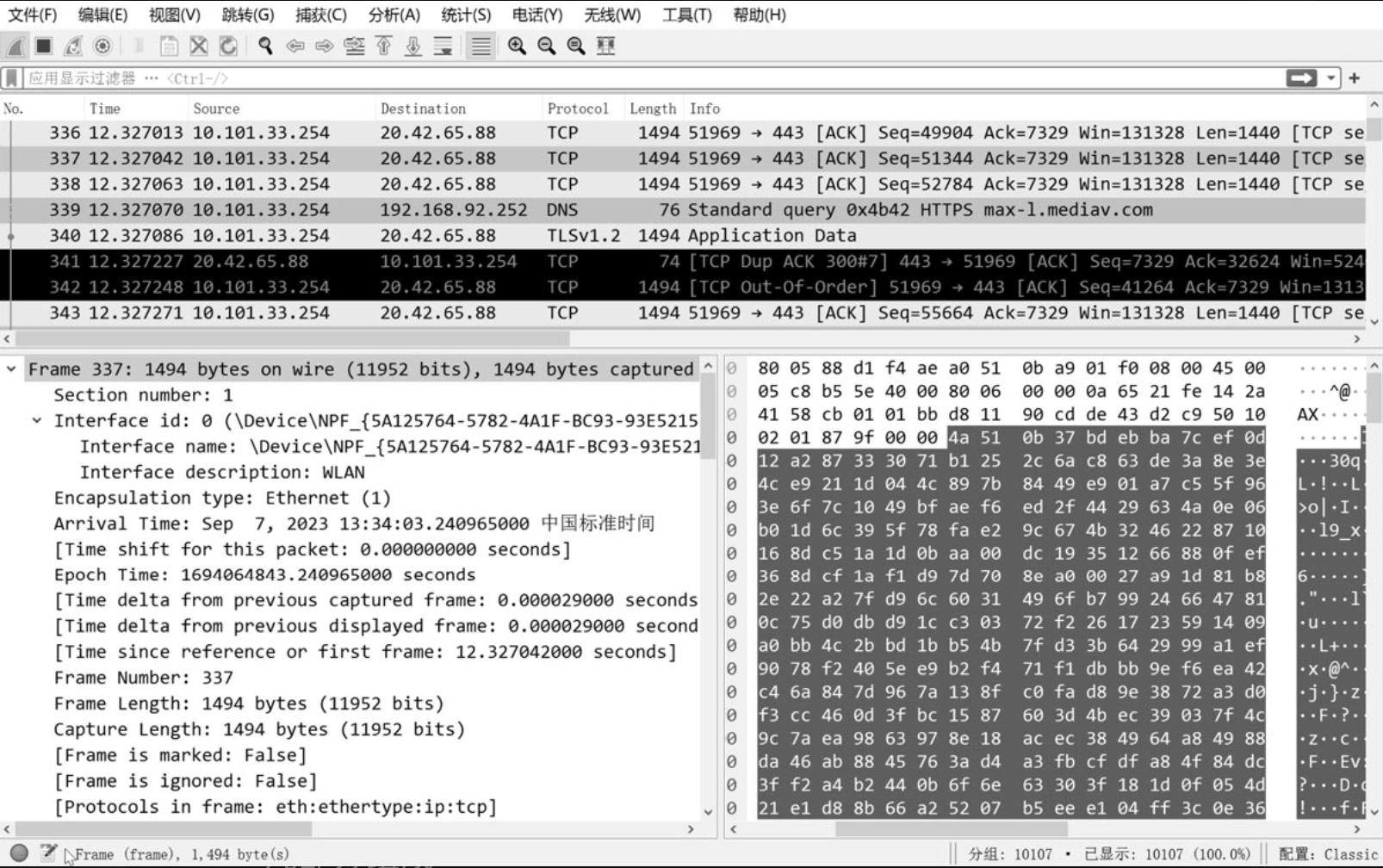The image size is (1383, 868).
Task: Open the 无线(W) menu
Action: point(612,15)
